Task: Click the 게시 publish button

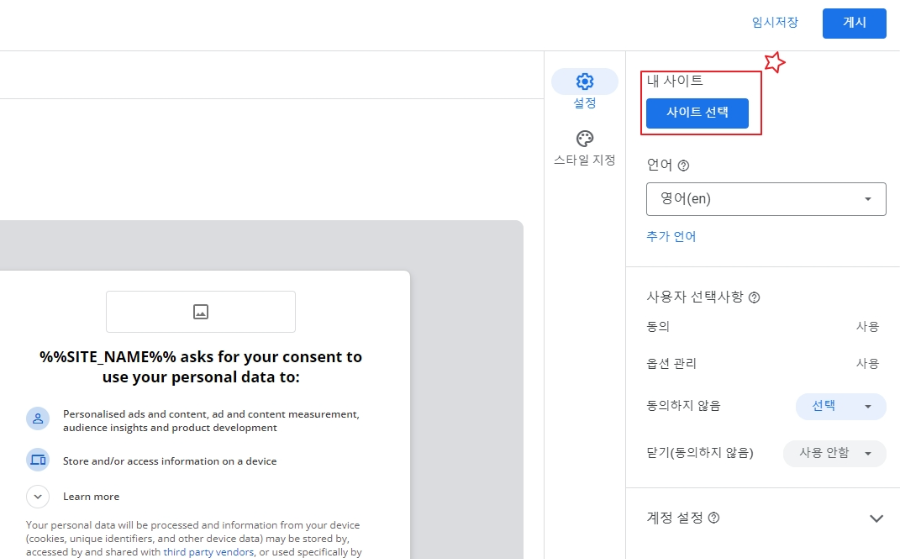Action: point(854,23)
